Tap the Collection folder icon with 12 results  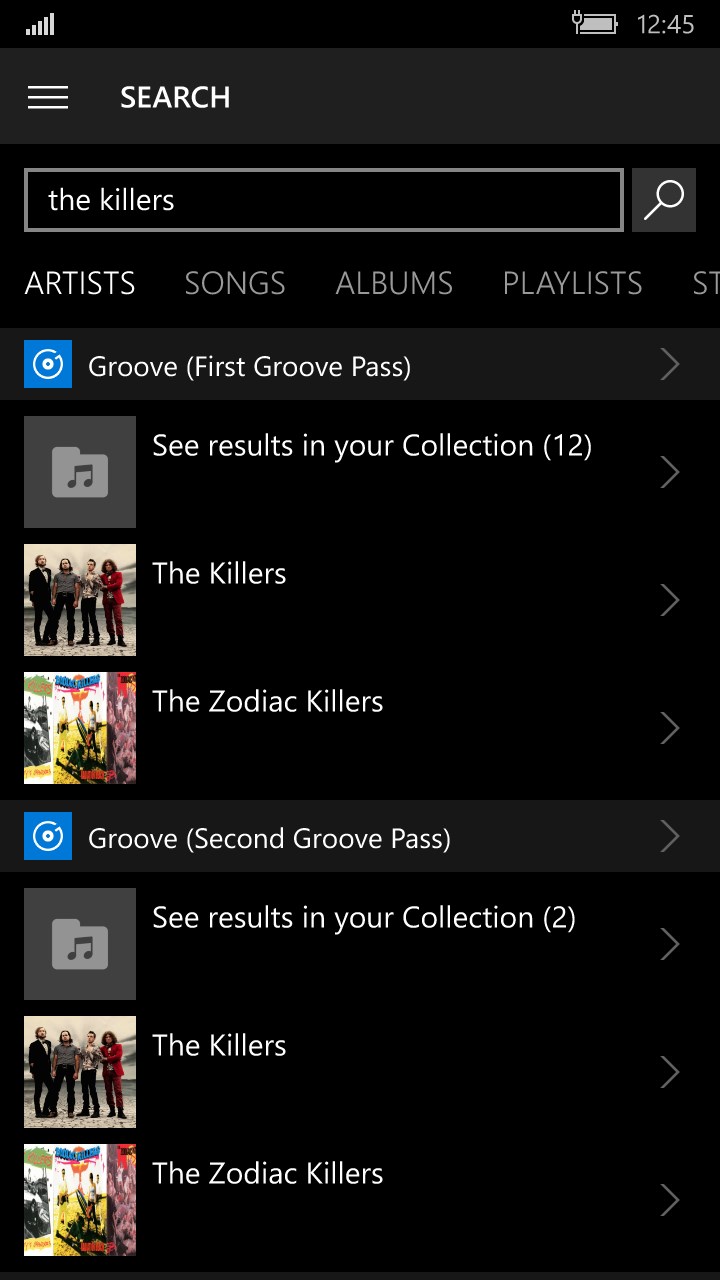click(80, 472)
